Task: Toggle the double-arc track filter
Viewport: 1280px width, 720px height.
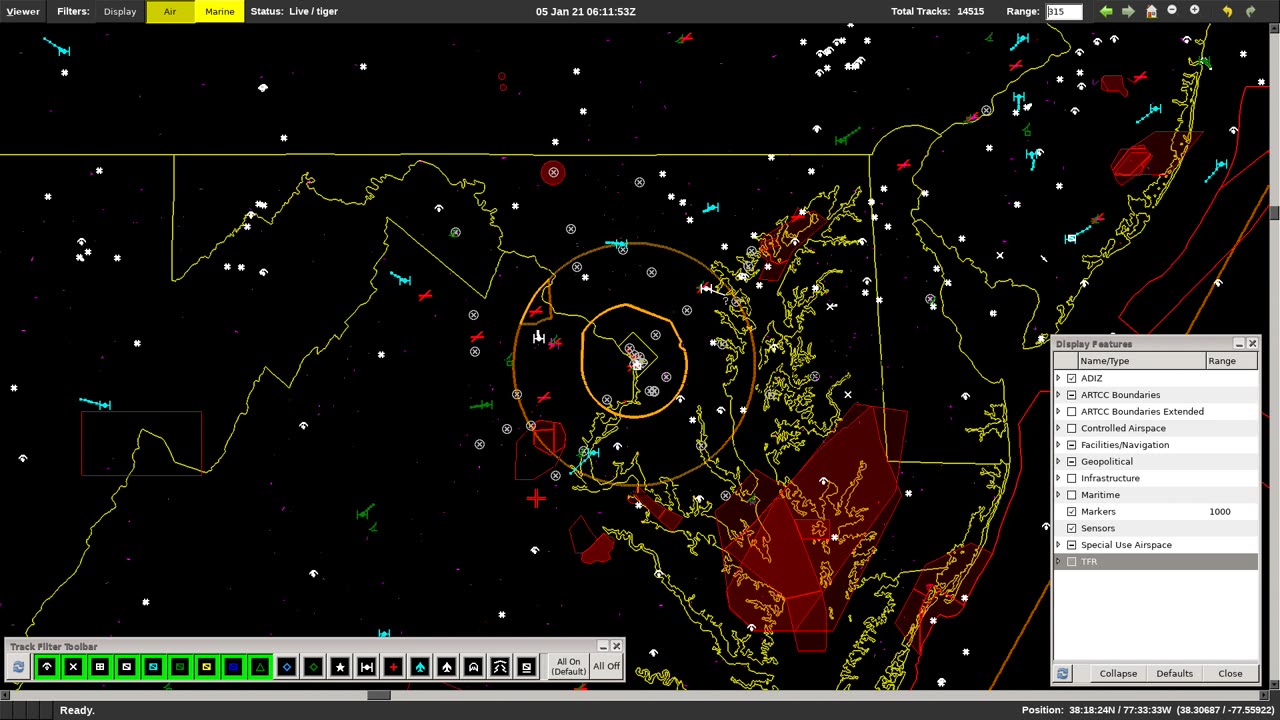Action: (500, 667)
